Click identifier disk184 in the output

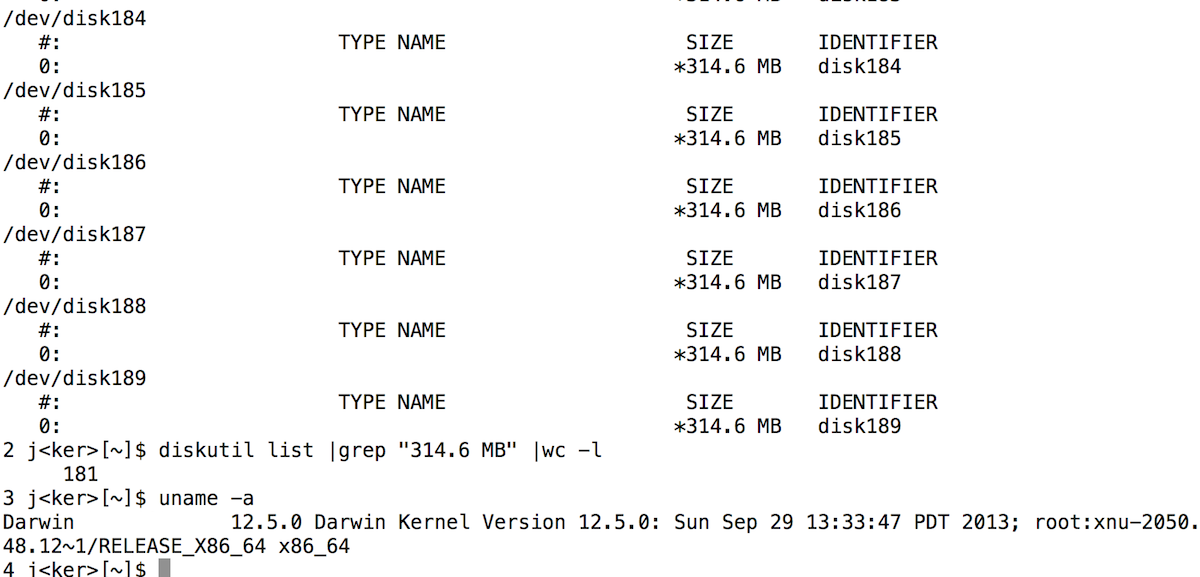pyautogui.click(x=859, y=67)
